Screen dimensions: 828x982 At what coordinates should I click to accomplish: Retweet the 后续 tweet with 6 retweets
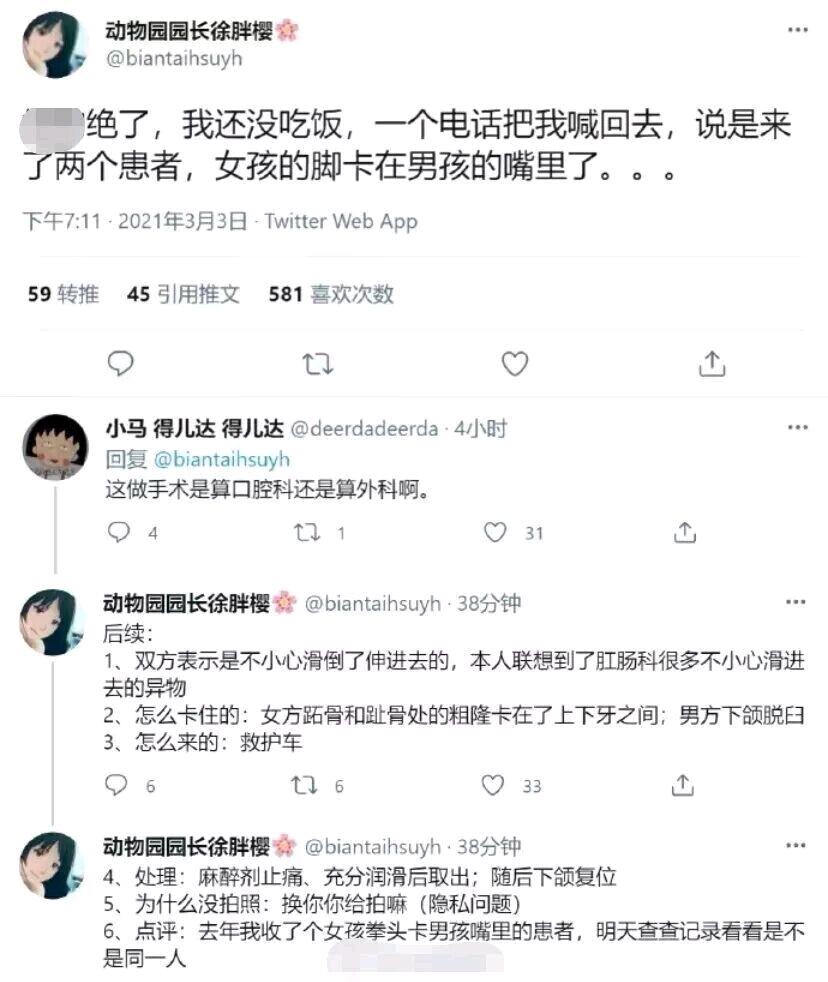tap(304, 785)
